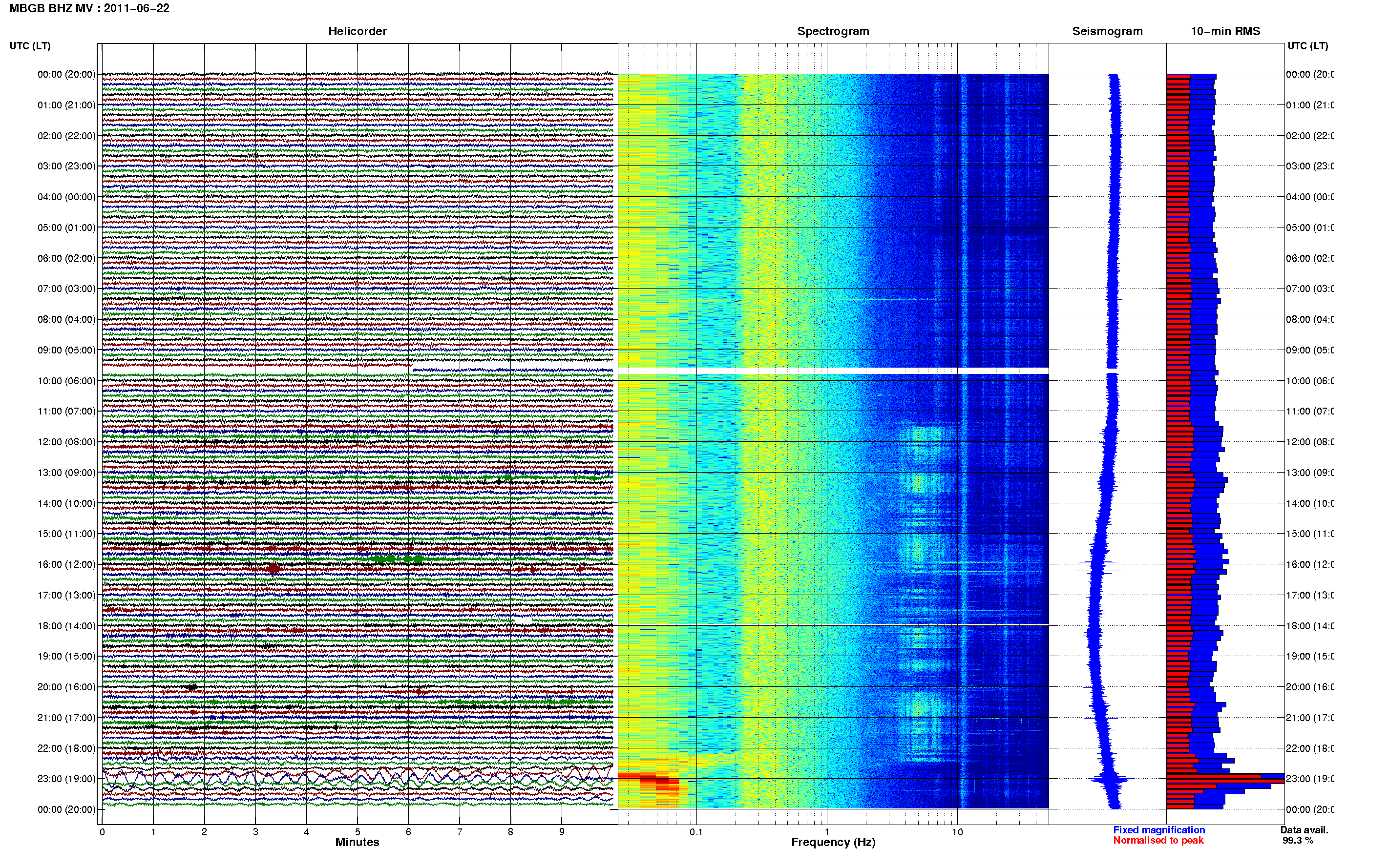Select left time label 21:00 (17:00)

coord(66,718)
